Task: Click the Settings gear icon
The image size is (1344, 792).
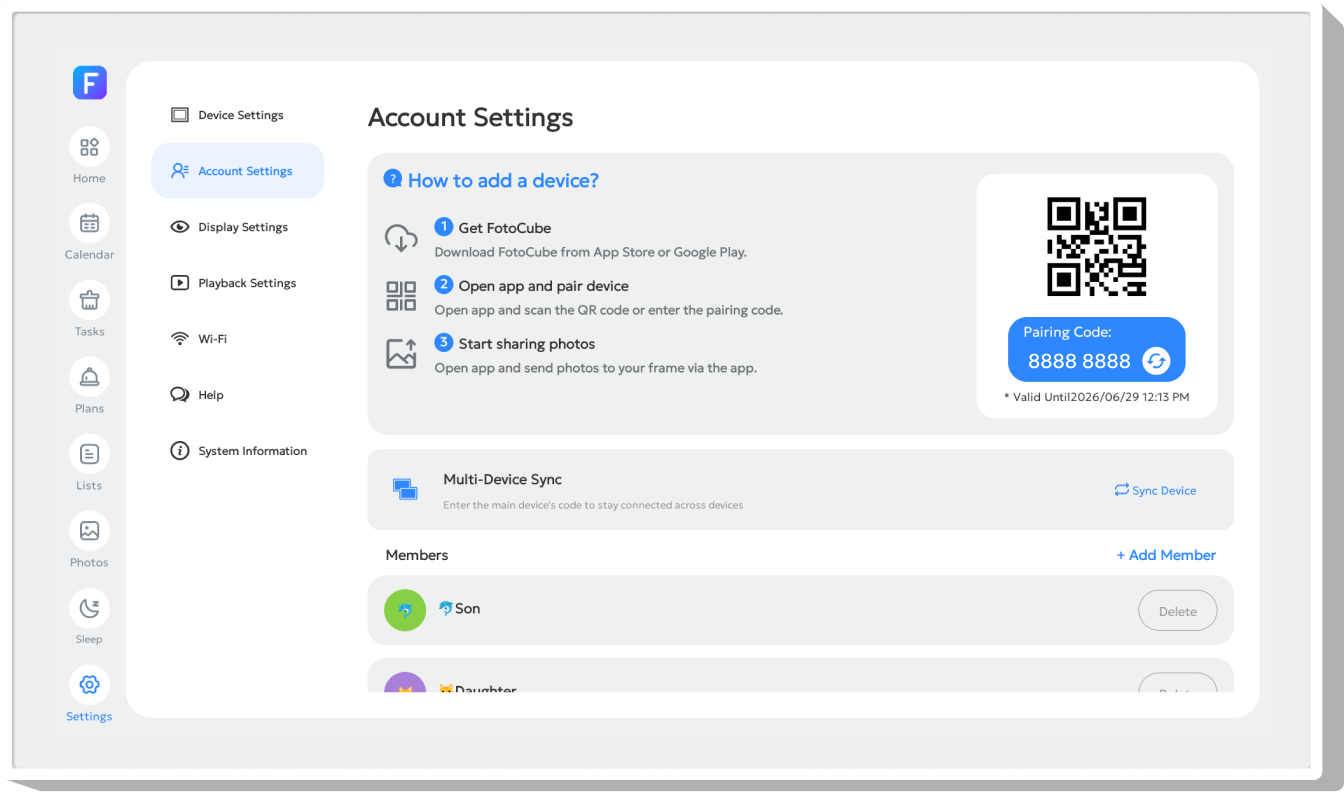Action: tap(89, 685)
